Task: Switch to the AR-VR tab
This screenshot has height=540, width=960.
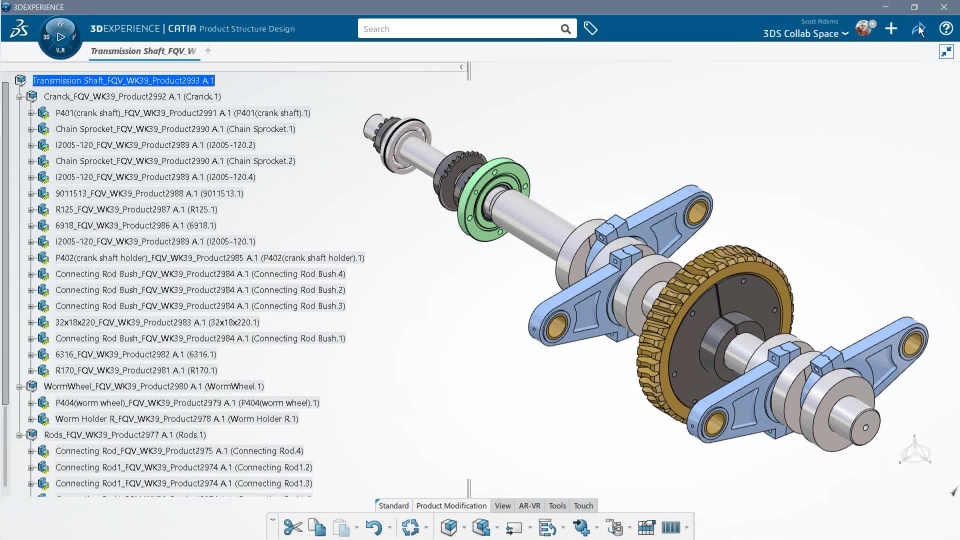Action: click(530, 506)
